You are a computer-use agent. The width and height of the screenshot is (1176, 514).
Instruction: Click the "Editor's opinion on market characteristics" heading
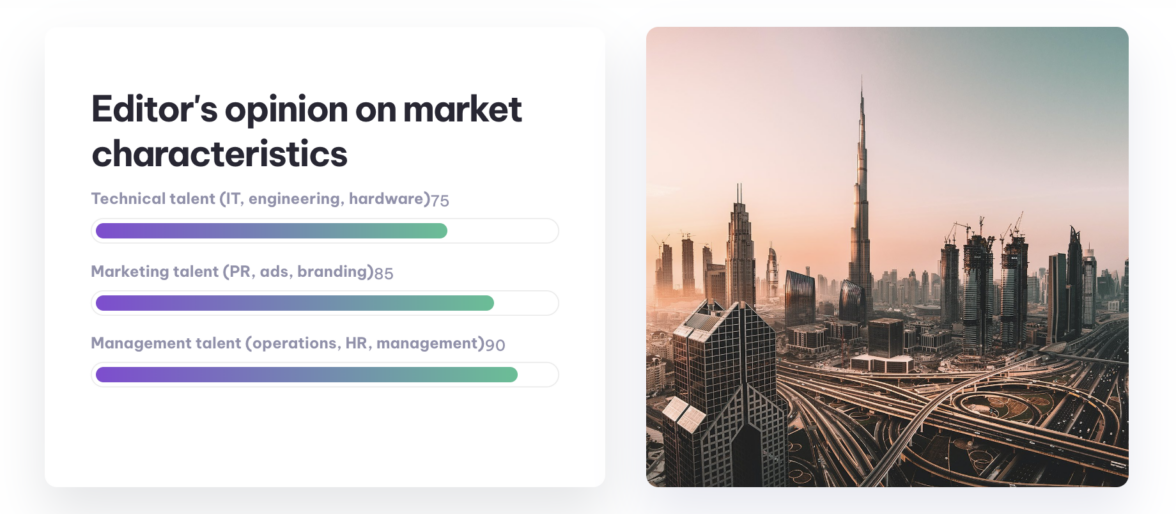pyautogui.click(x=306, y=131)
